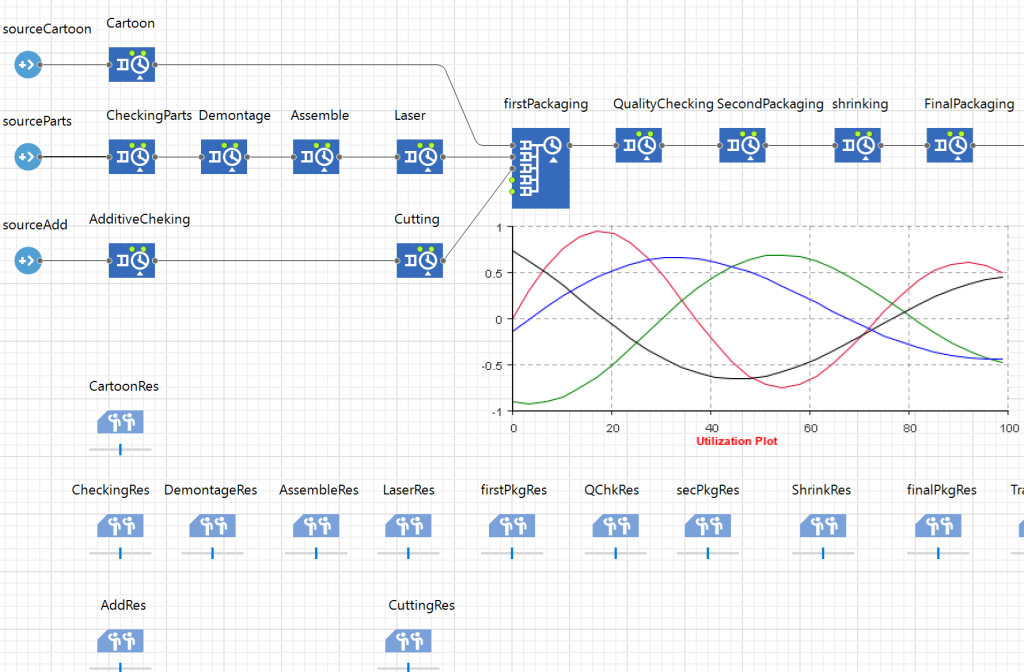Viewport: 1024px width, 672px height.
Task: Click the CuttingRes resource pool icon
Action: pyautogui.click(x=409, y=640)
